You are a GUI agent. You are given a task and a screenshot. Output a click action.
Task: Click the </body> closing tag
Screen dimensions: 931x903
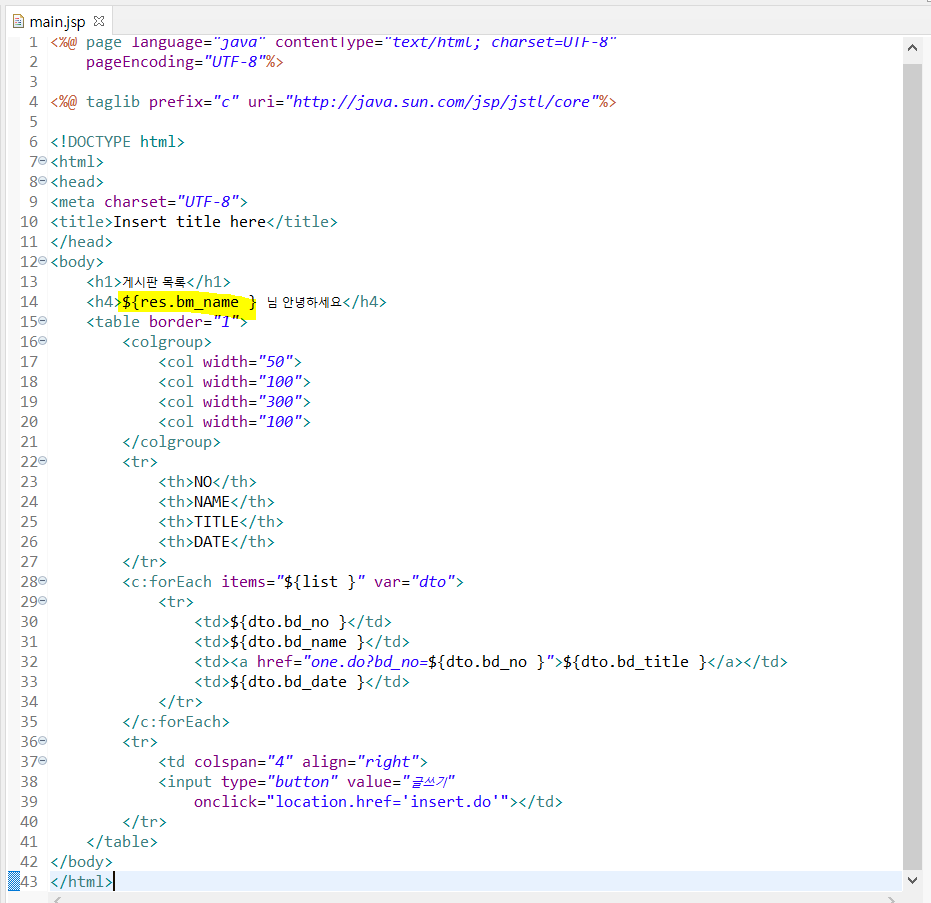[x=81, y=862]
